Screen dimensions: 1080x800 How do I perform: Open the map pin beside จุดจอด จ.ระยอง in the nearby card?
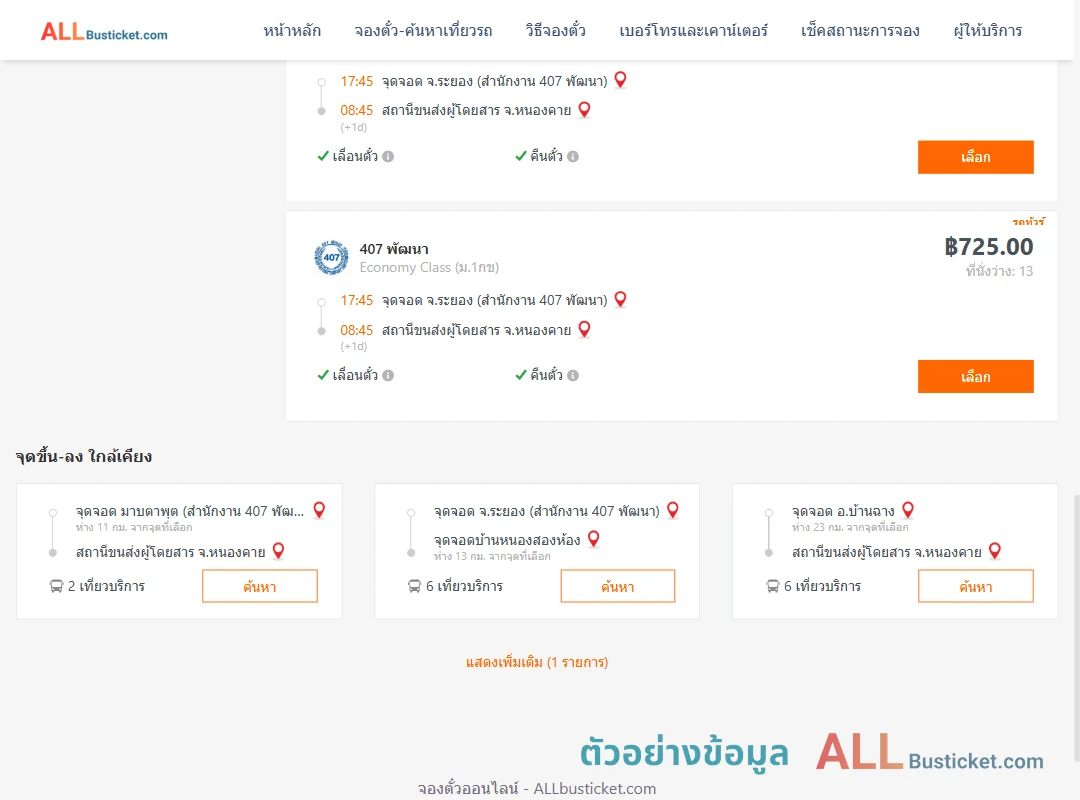[x=673, y=510]
